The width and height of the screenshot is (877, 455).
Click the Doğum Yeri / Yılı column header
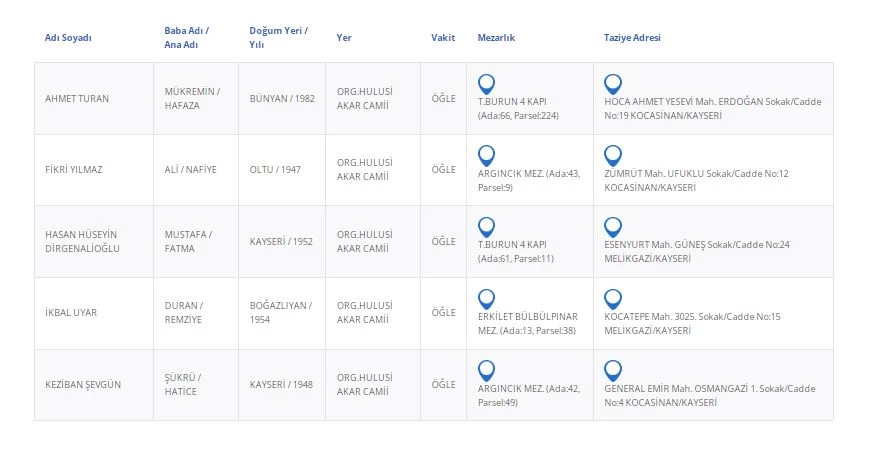point(278,38)
